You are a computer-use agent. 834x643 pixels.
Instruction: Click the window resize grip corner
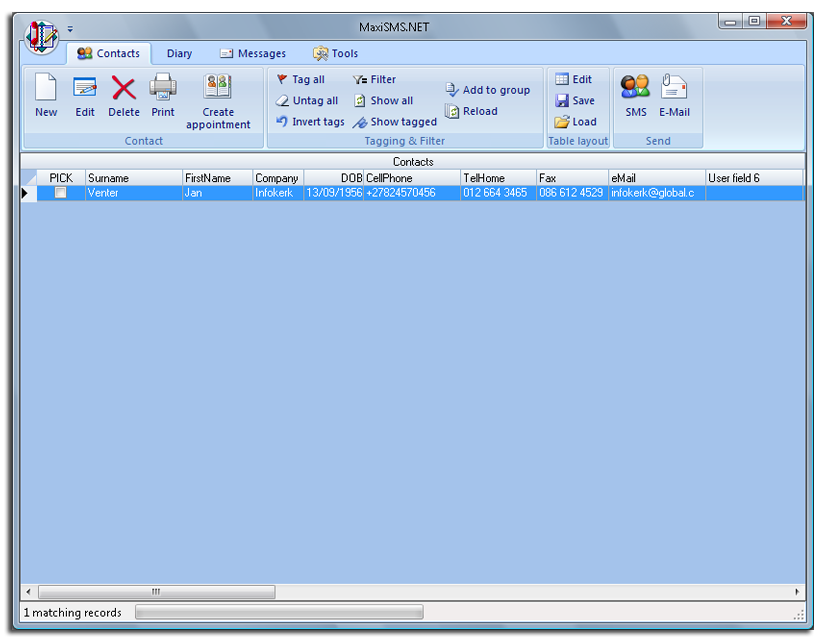[799, 615]
